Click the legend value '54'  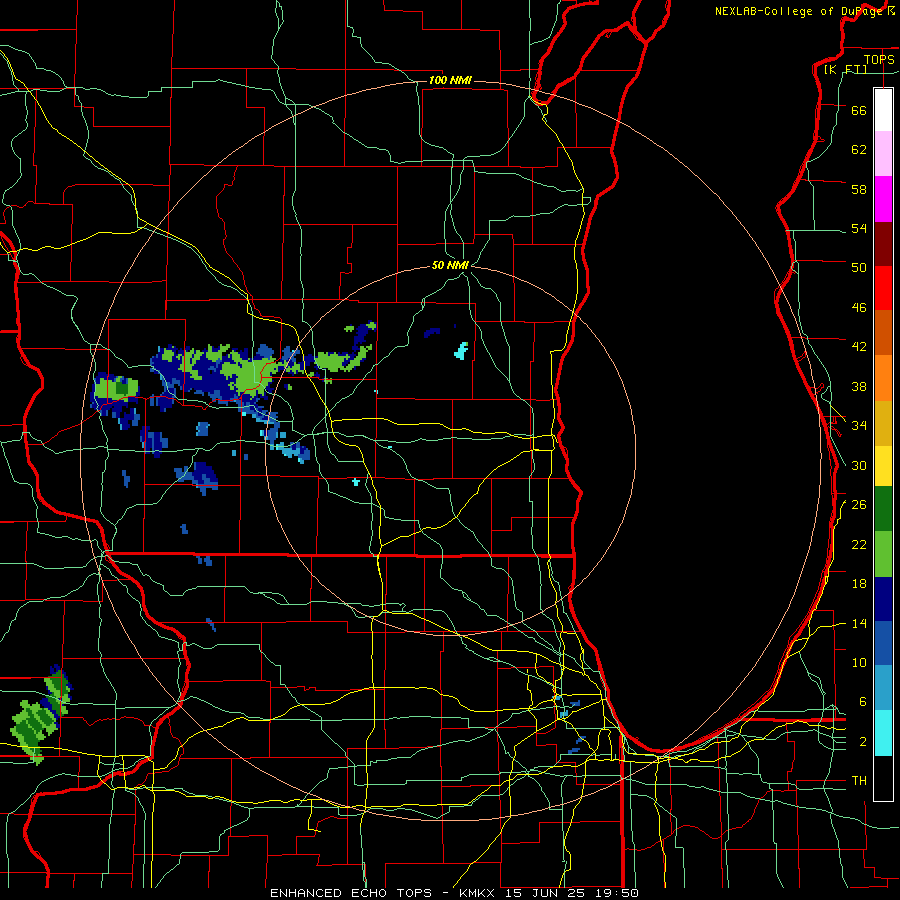pos(859,228)
